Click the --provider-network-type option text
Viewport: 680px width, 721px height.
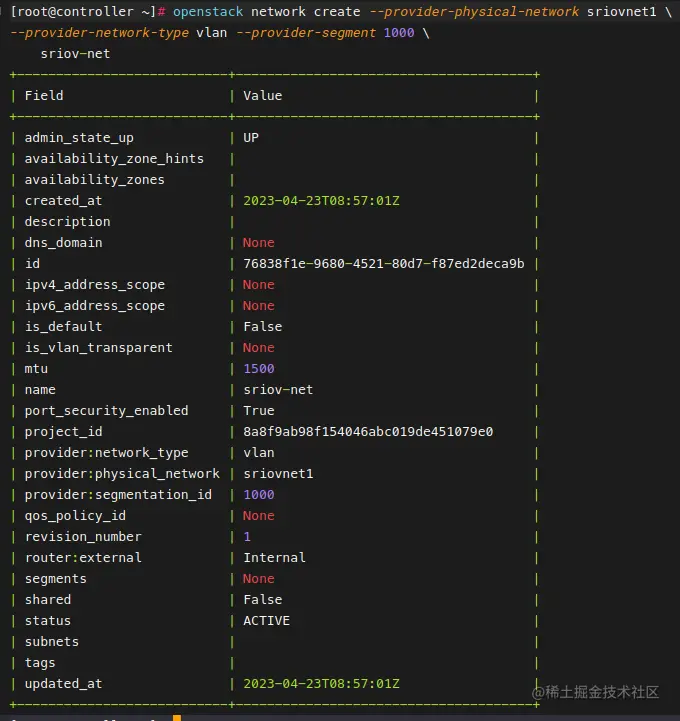pos(99,33)
